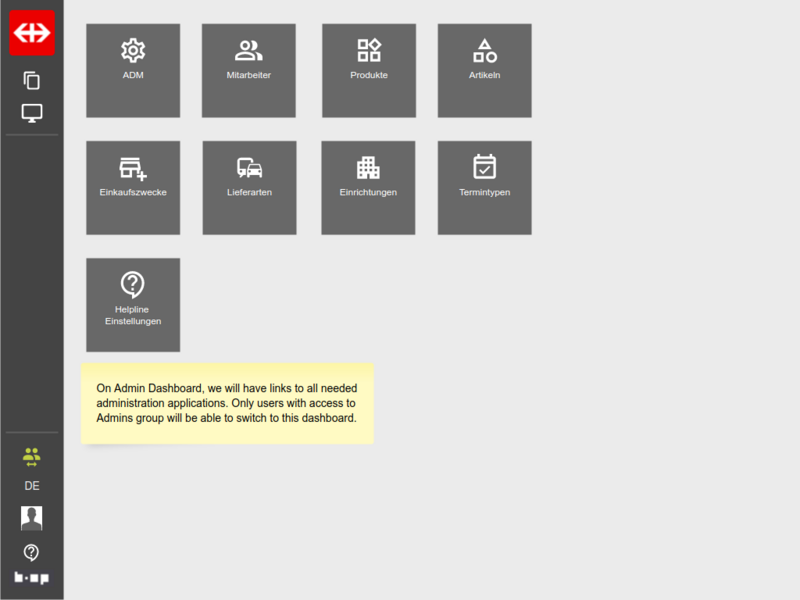Open the Termintypen calendar tile
This screenshot has height=600, width=800.
(484, 187)
